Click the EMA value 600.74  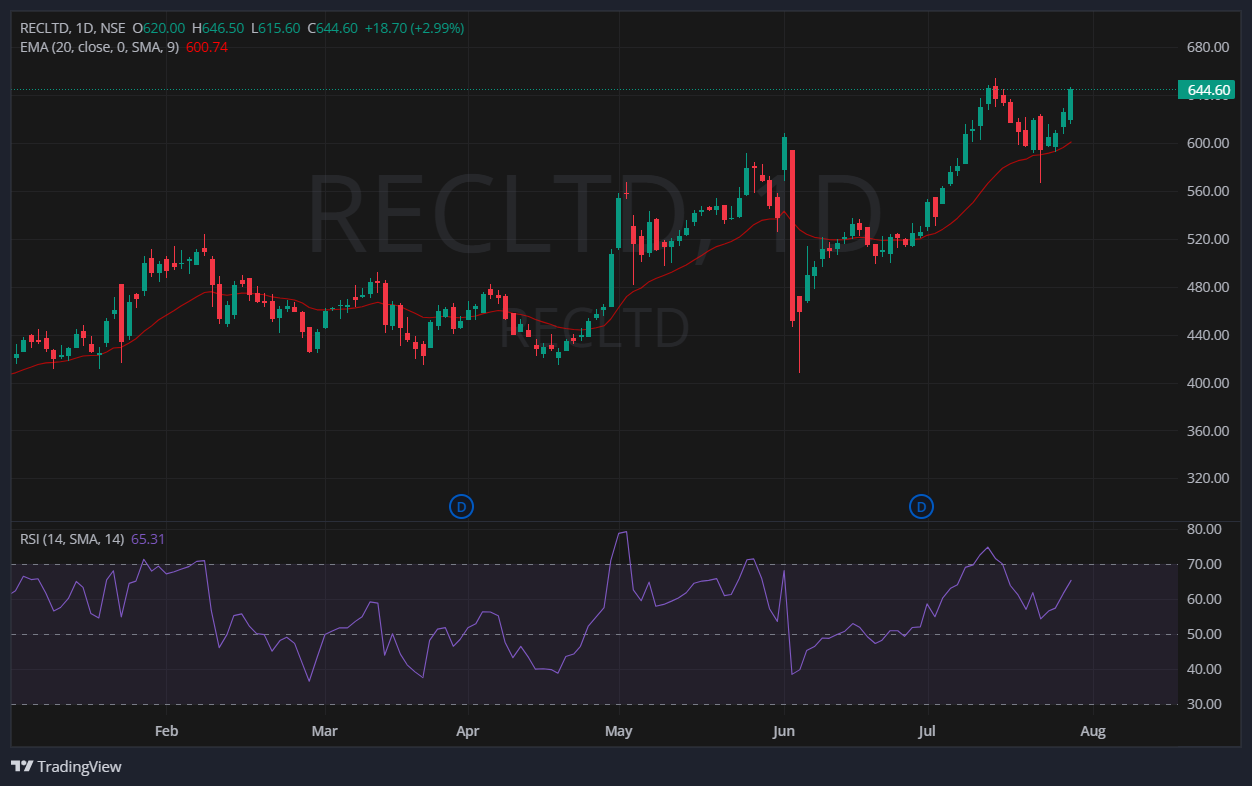point(207,47)
